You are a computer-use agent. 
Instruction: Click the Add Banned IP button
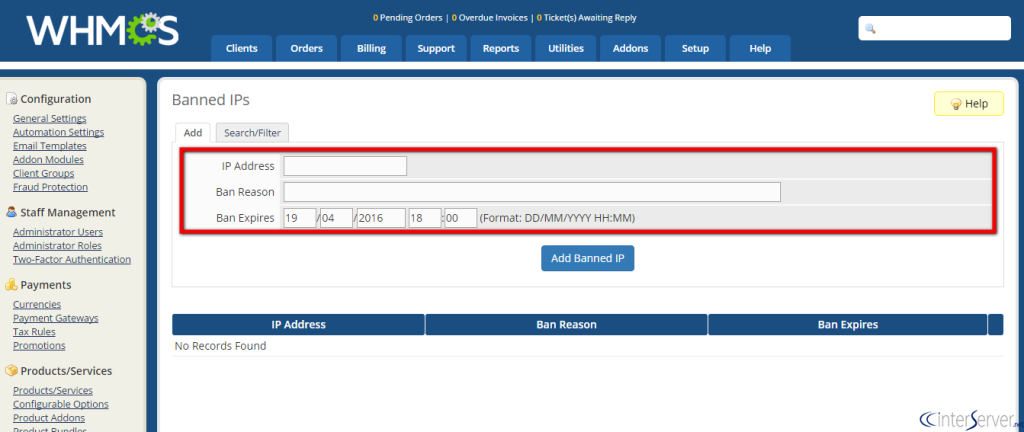tap(587, 258)
